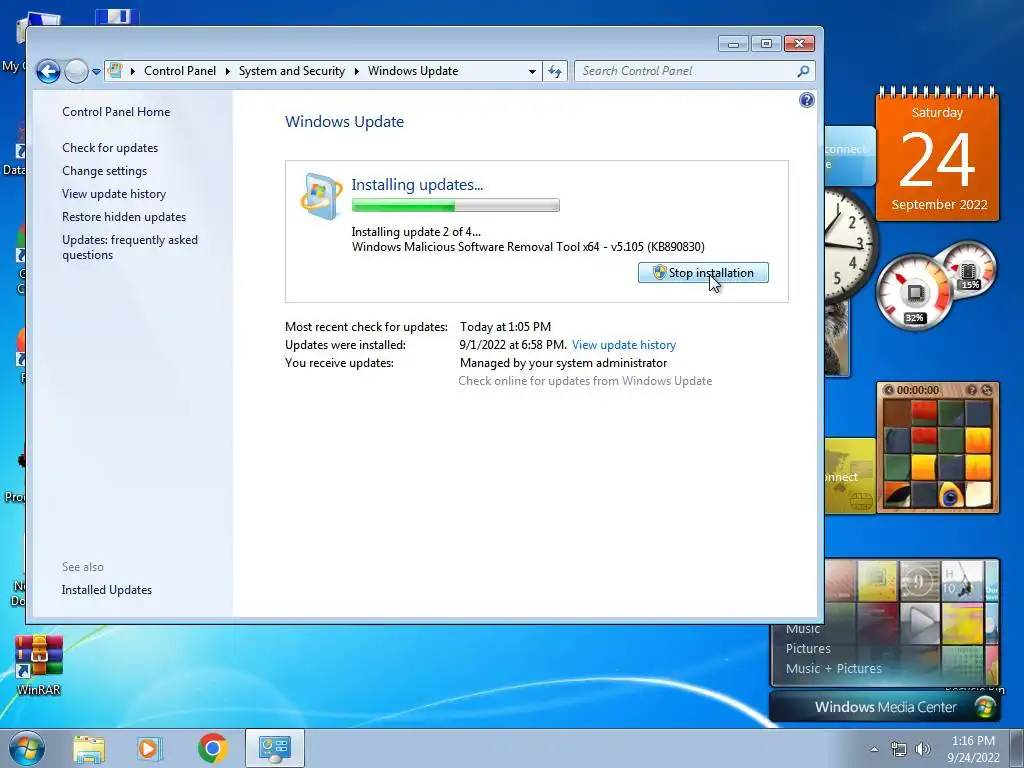The height and width of the screenshot is (768, 1024).
Task: Expand arrow after Control Panel breadcrumb
Action: pos(227,71)
